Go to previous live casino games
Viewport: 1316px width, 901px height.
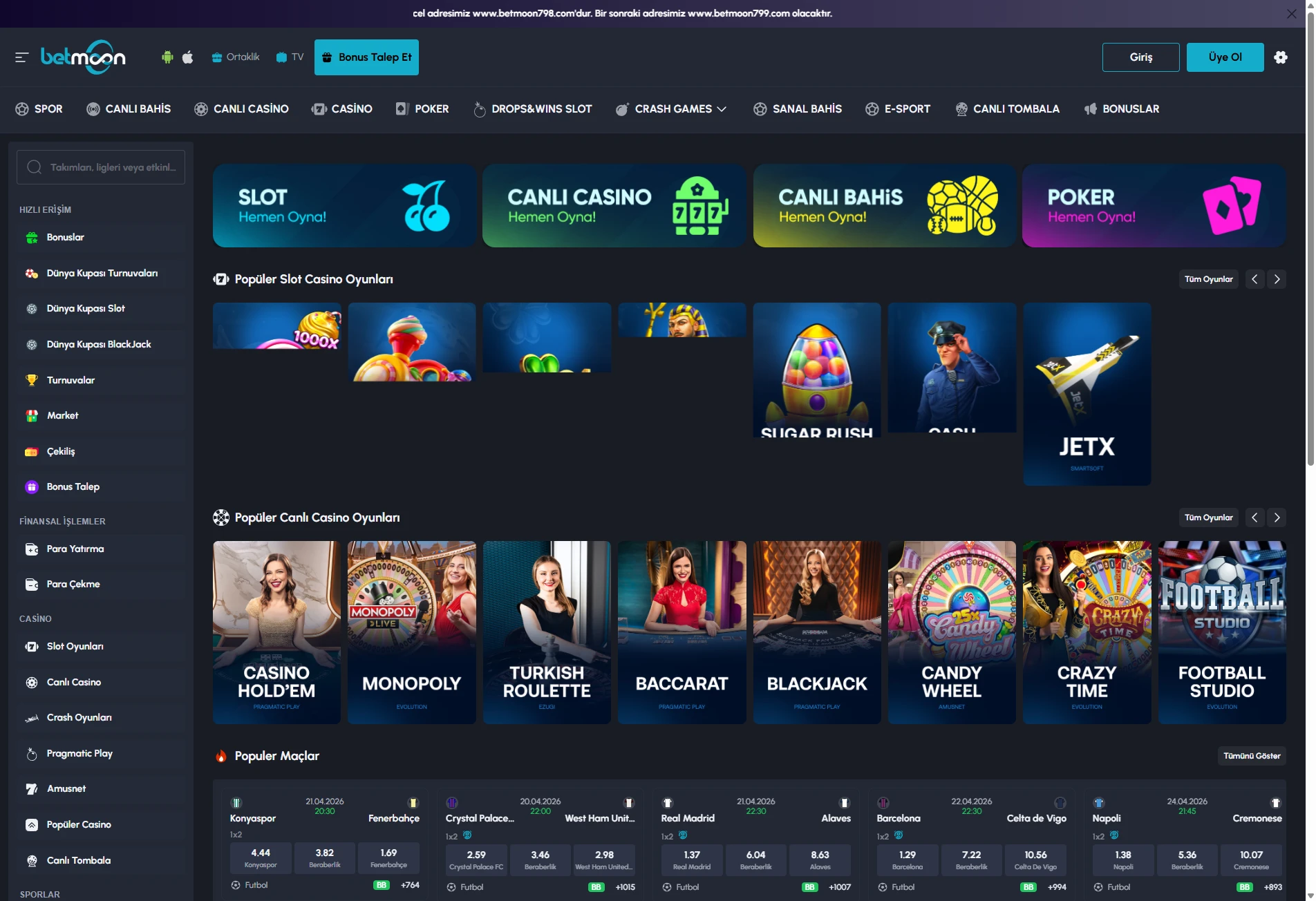(1254, 518)
